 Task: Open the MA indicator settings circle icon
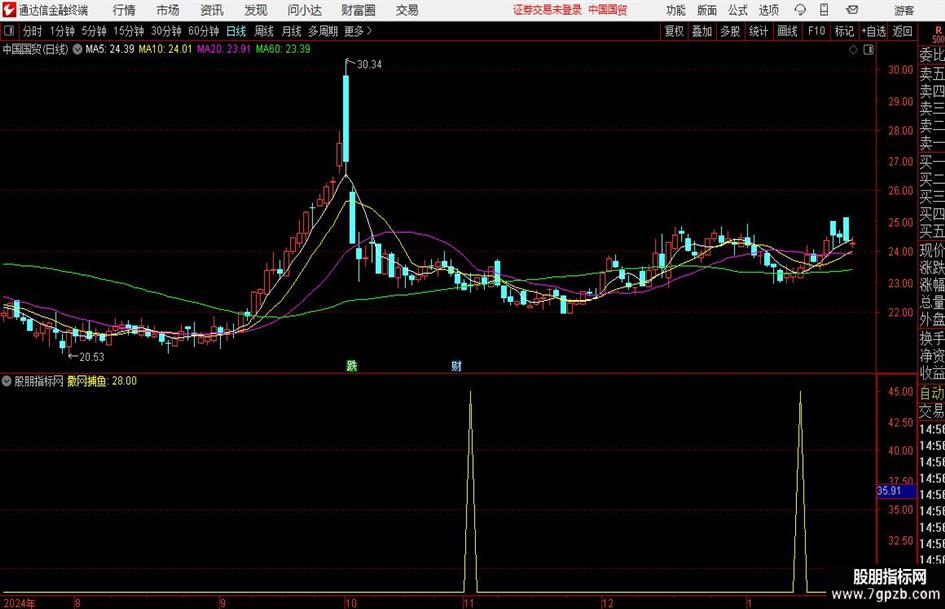coord(77,49)
